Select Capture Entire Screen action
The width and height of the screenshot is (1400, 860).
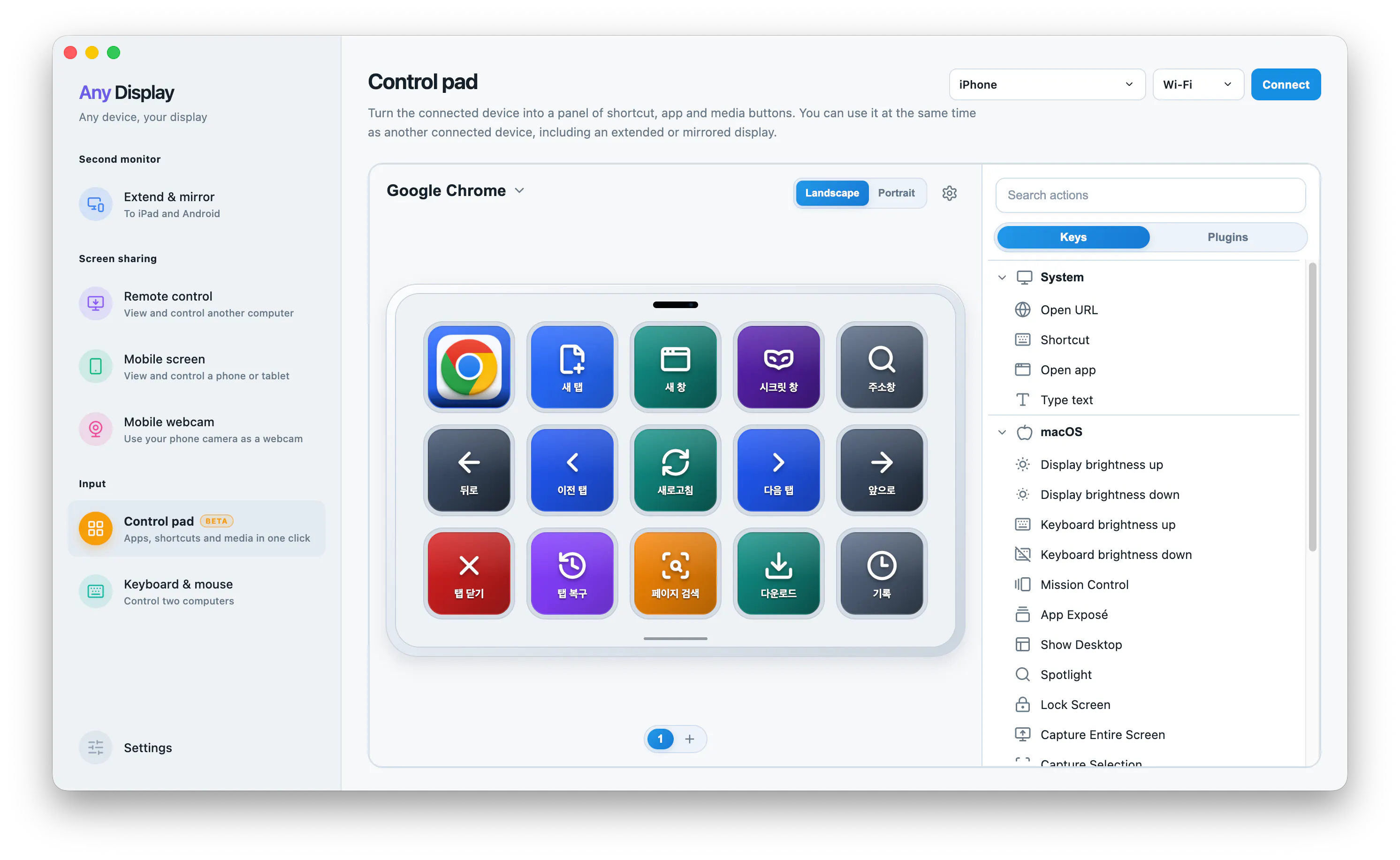point(1144,734)
